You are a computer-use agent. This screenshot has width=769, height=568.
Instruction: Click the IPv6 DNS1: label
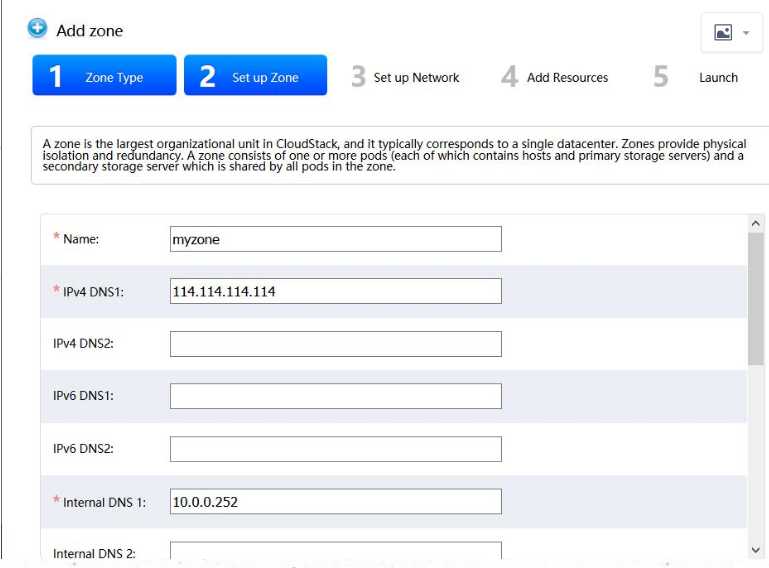(83, 395)
